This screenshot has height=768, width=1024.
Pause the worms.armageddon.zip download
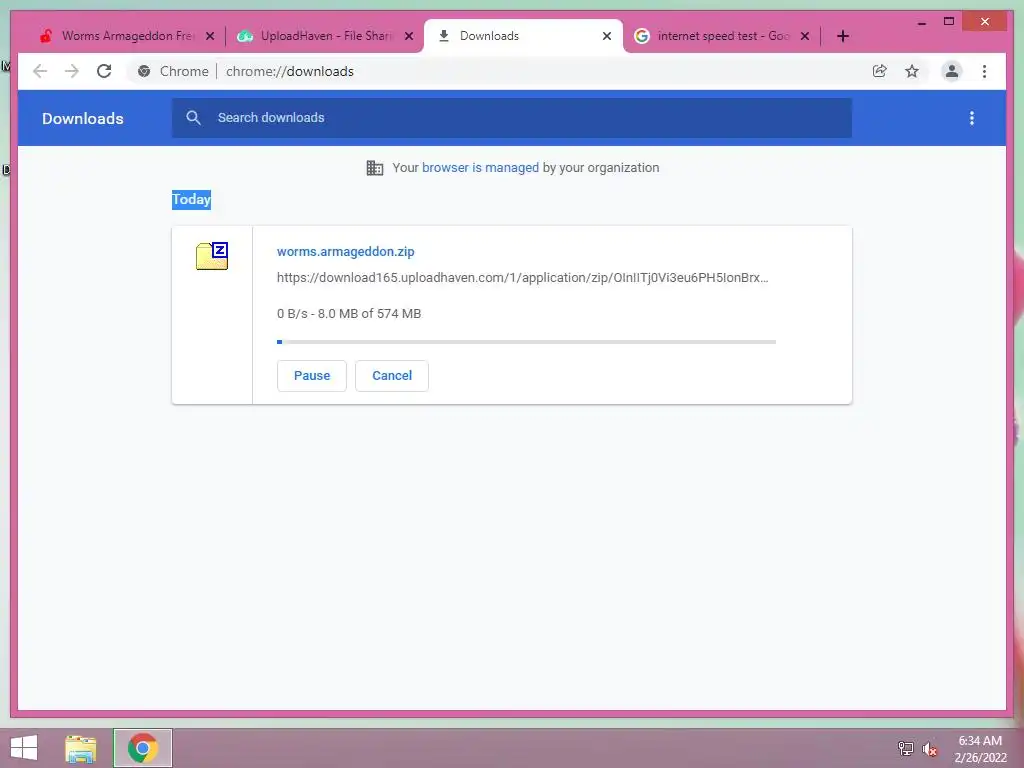312,376
